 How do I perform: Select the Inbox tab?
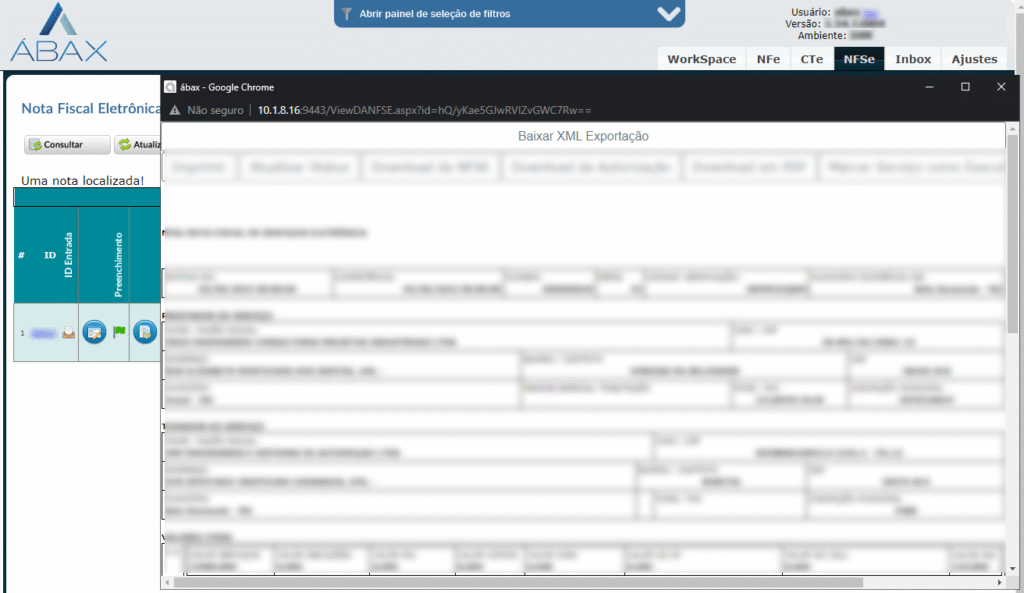tap(912, 59)
